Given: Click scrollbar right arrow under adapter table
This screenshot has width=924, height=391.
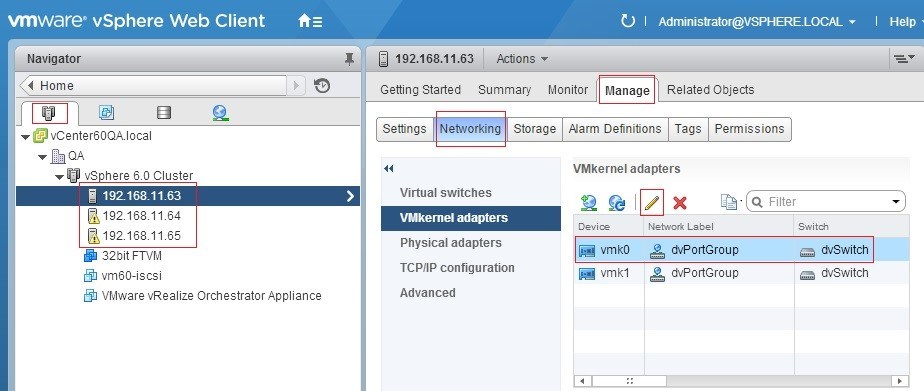Looking at the screenshot, I should coord(900,381).
